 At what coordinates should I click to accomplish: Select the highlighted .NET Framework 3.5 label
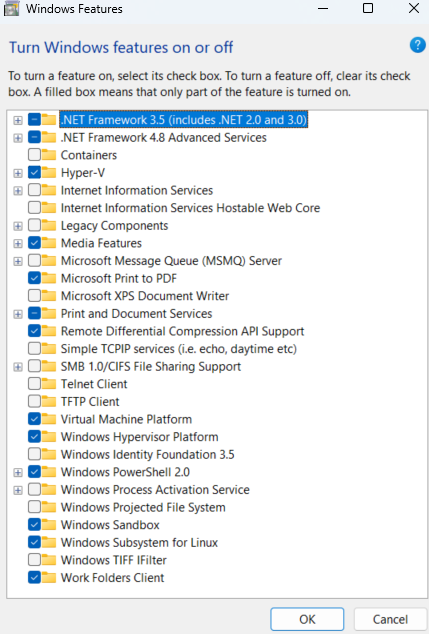coord(184,120)
